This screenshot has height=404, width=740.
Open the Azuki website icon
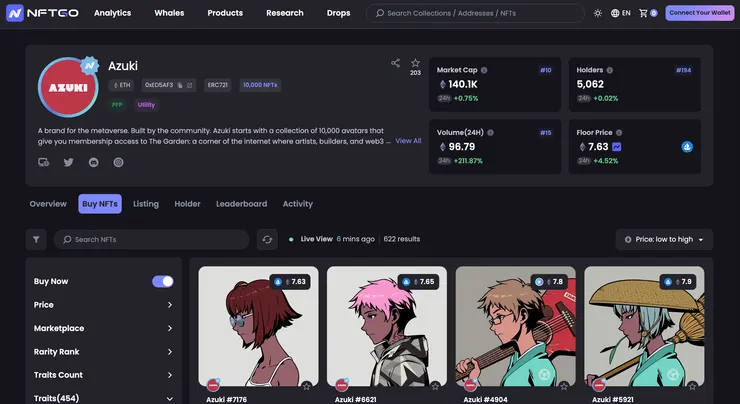coord(43,162)
